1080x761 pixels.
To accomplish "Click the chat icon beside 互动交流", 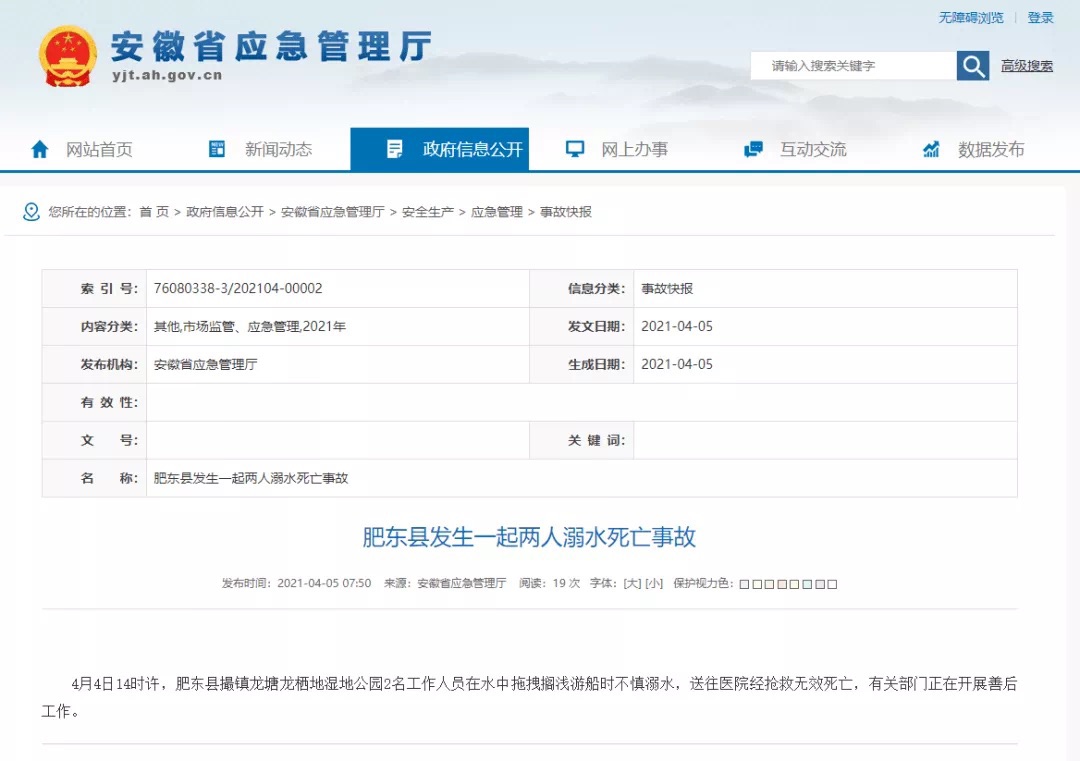I will pyautogui.click(x=754, y=149).
